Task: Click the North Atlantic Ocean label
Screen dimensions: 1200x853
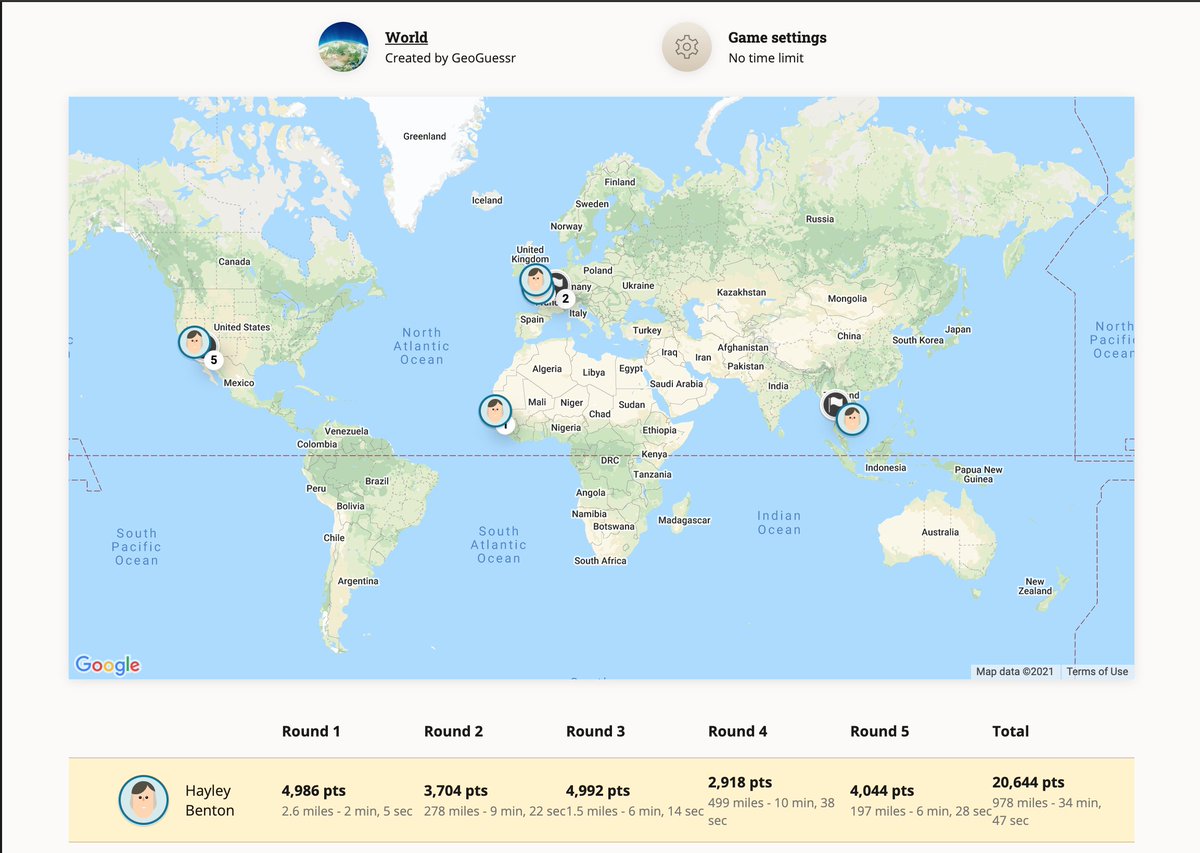Action: pyautogui.click(x=422, y=346)
